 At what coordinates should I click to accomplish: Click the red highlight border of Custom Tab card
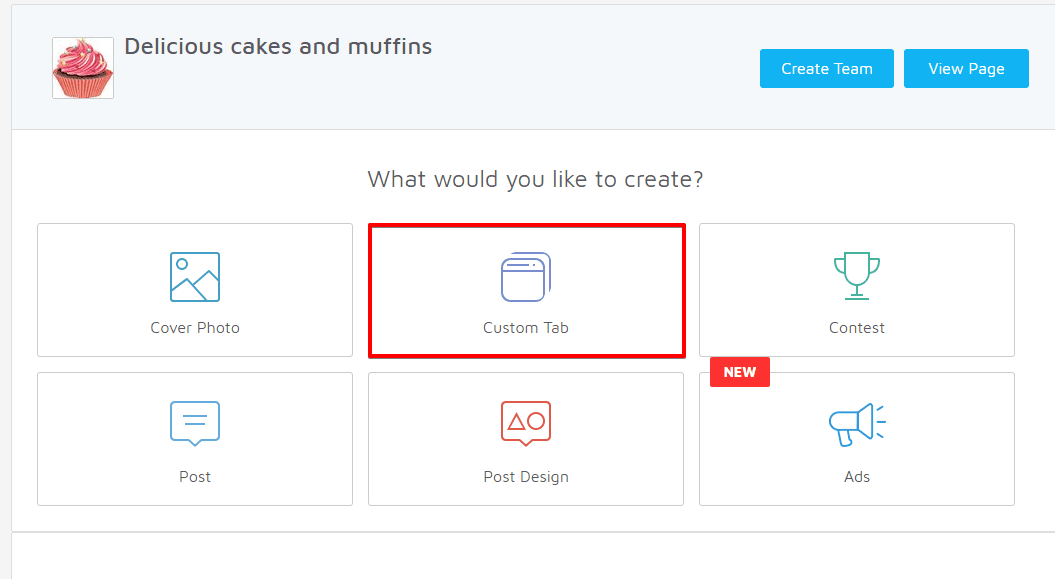526,226
